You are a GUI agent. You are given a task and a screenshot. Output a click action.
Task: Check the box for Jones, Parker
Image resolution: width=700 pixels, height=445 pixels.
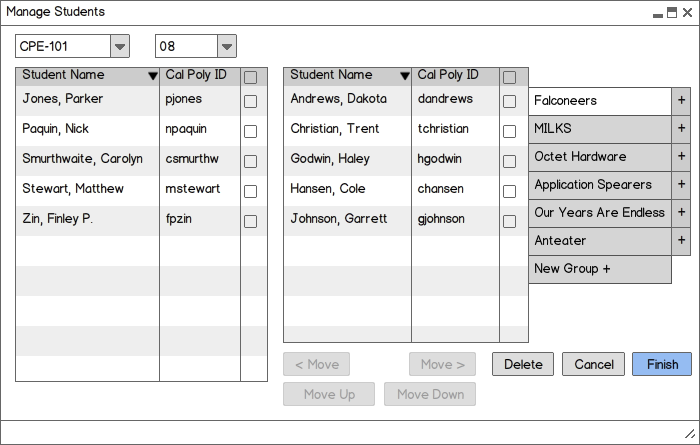click(250, 101)
